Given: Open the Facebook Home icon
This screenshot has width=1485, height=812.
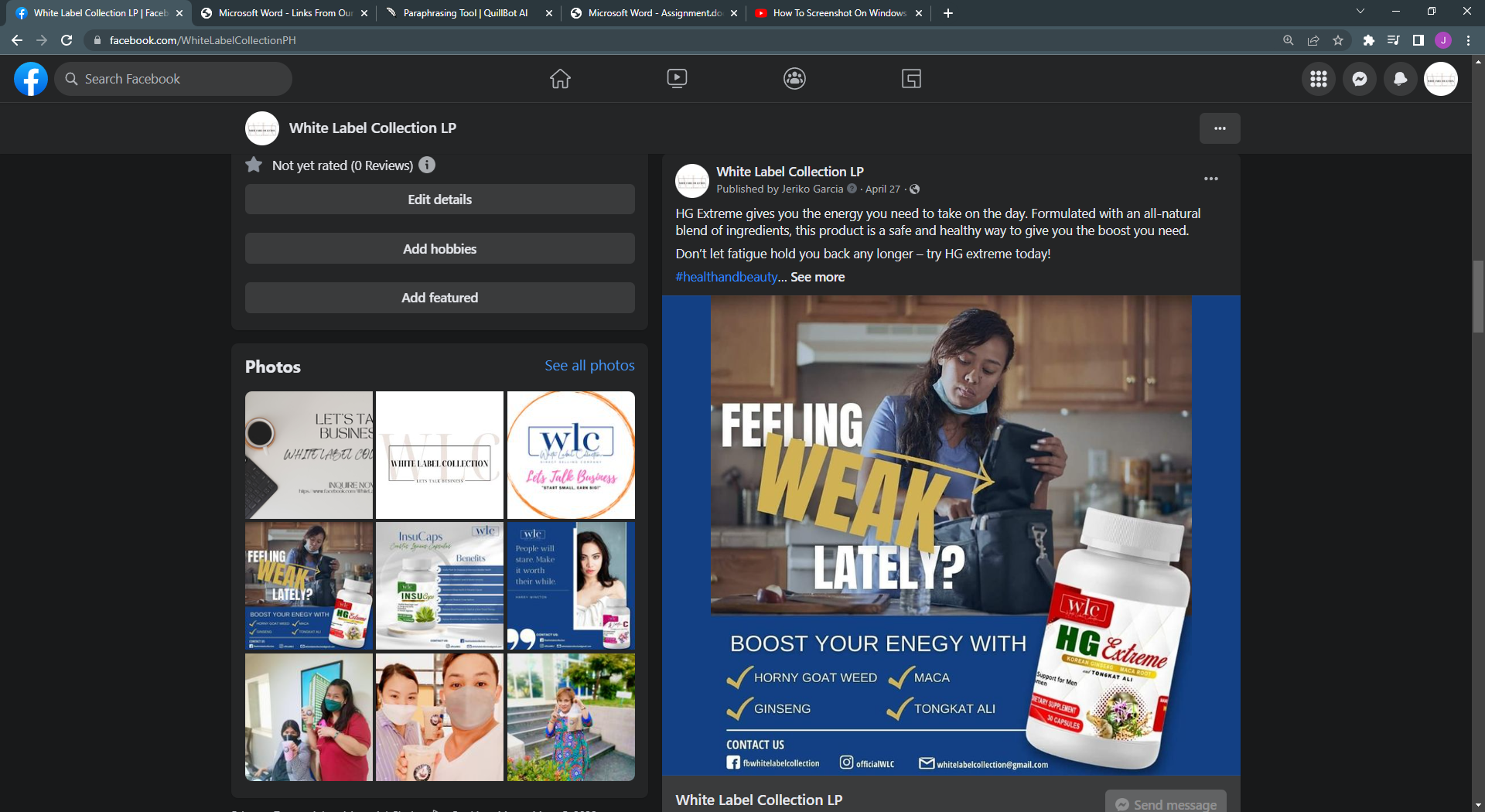Looking at the screenshot, I should point(560,79).
